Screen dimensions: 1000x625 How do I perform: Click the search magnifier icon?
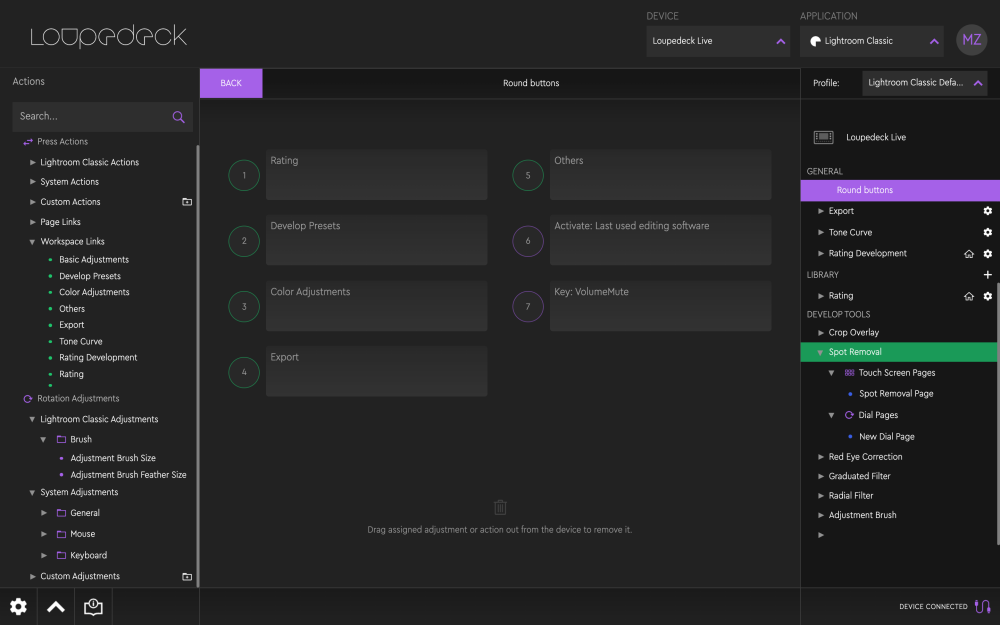(179, 117)
